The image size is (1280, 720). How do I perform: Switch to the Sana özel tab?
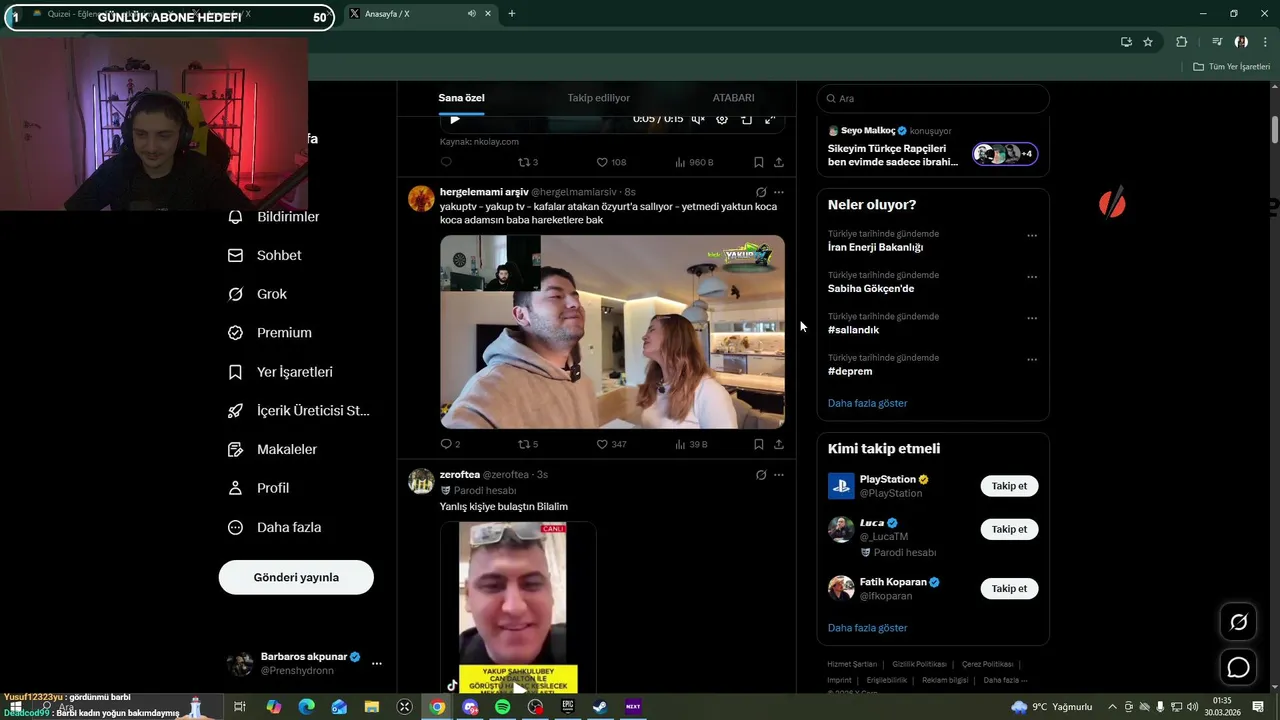461,98
